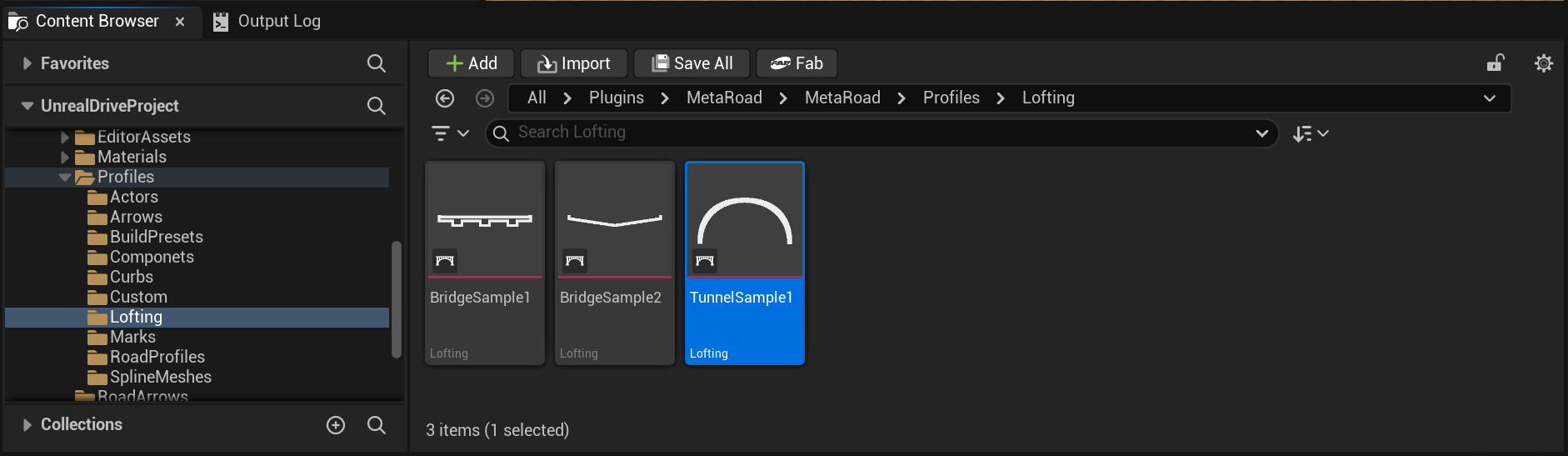Viewport: 1568px width, 456px height.
Task: Select the Custom folder
Action: 138,297
